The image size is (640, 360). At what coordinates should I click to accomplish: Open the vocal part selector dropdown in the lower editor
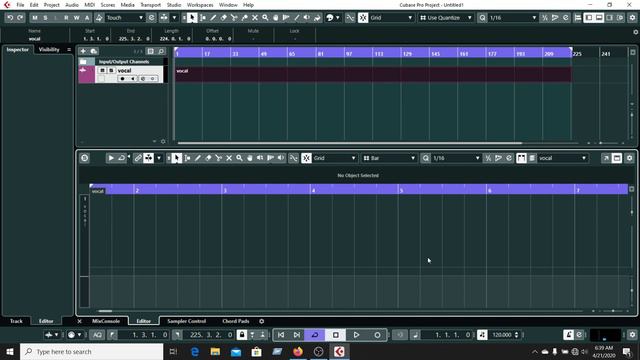pyautogui.click(x=562, y=158)
